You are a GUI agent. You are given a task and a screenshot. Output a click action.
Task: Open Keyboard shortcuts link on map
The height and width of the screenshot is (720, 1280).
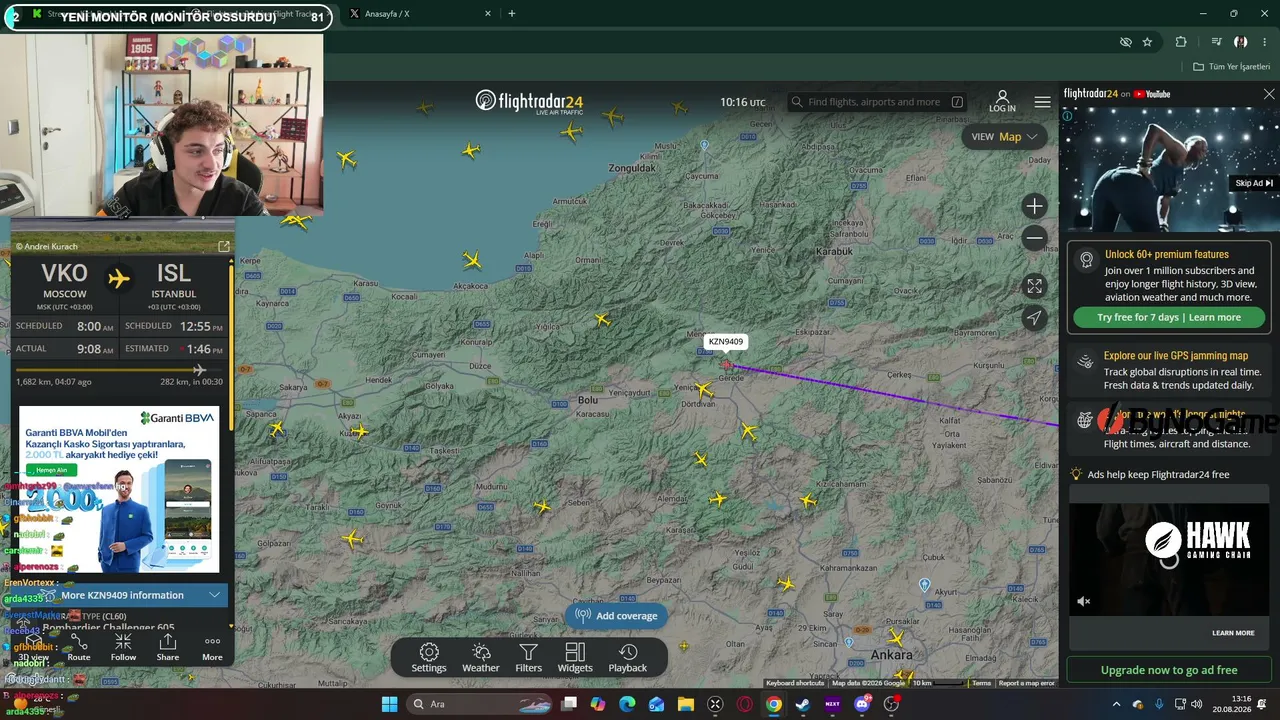click(x=795, y=683)
